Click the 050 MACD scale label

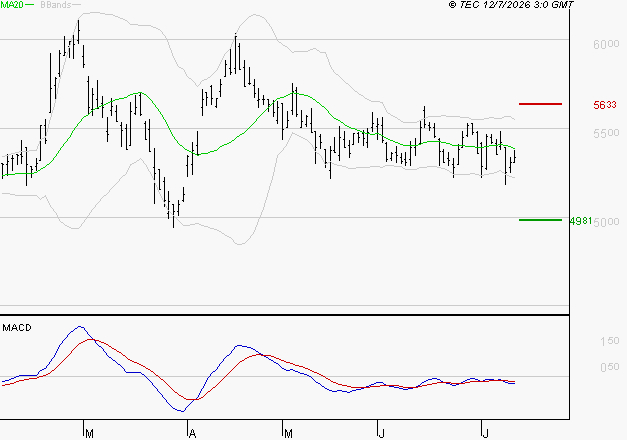tap(609, 367)
